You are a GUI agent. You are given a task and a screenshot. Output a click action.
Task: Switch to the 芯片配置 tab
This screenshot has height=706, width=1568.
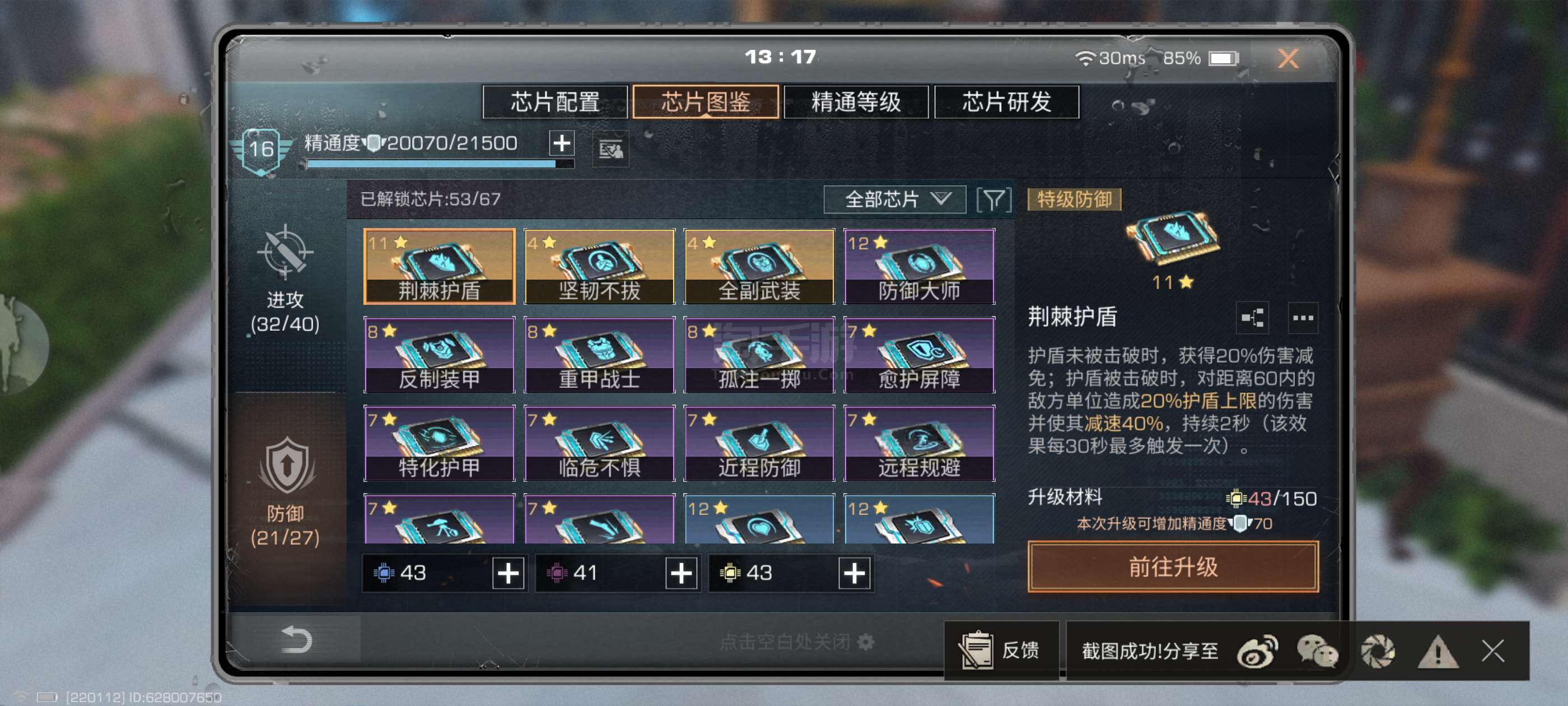pyautogui.click(x=554, y=102)
